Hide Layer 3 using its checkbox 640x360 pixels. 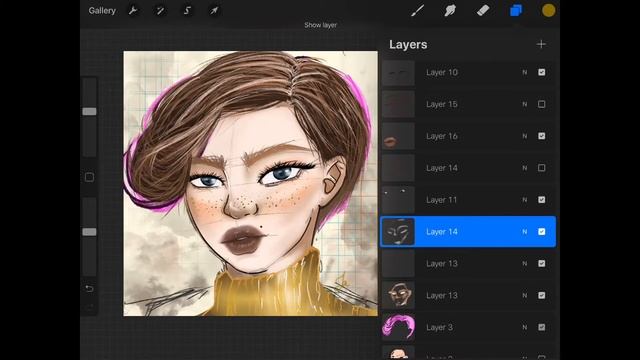coord(542,327)
